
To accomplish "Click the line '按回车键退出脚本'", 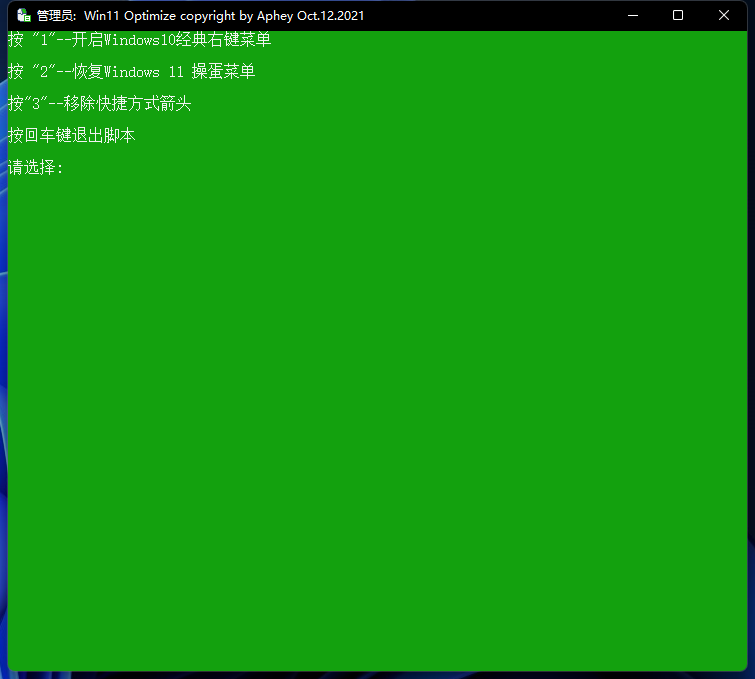I will click(72, 135).
